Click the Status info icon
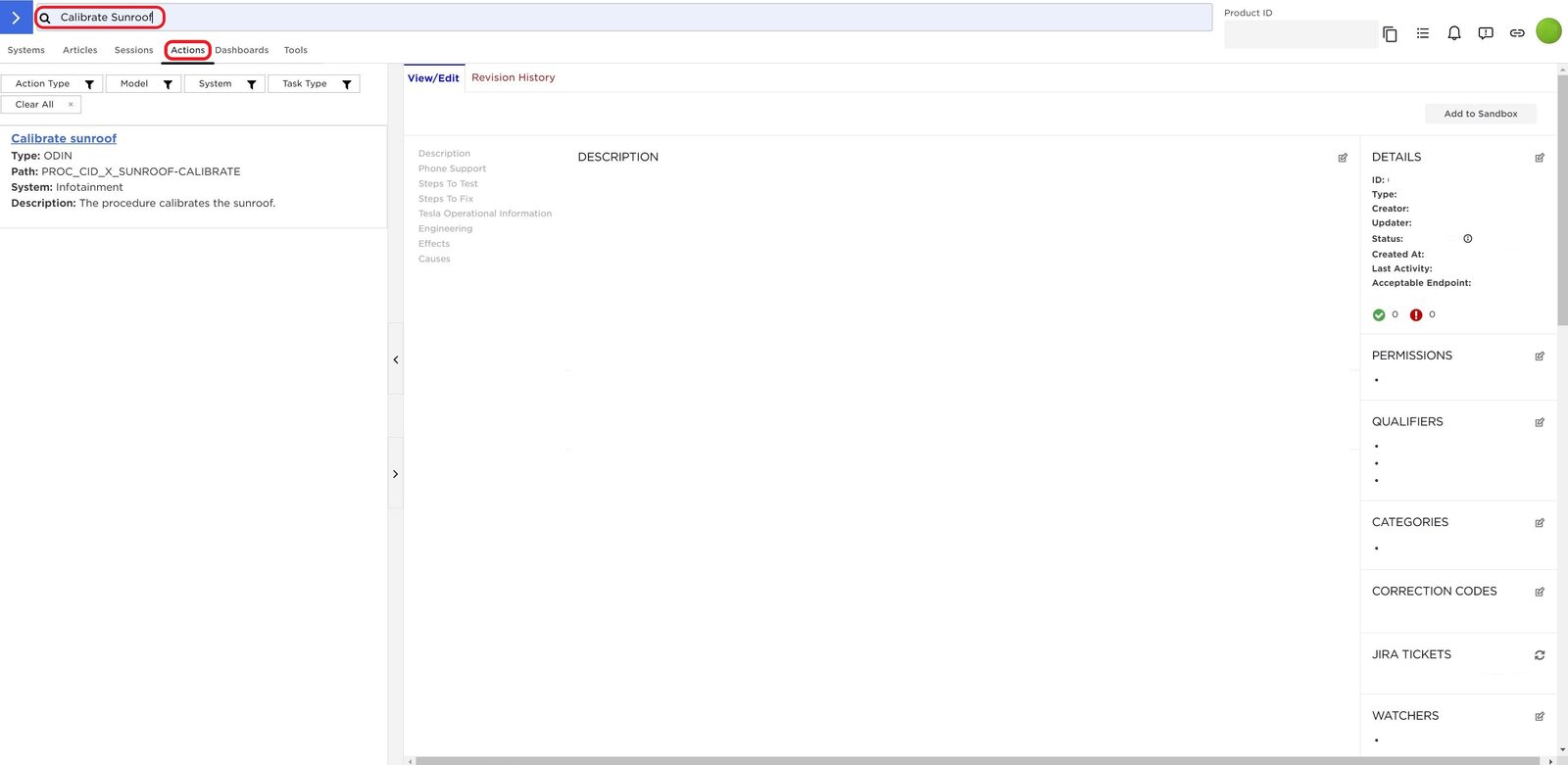Image resolution: width=1568 pixels, height=765 pixels. coord(1468,239)
